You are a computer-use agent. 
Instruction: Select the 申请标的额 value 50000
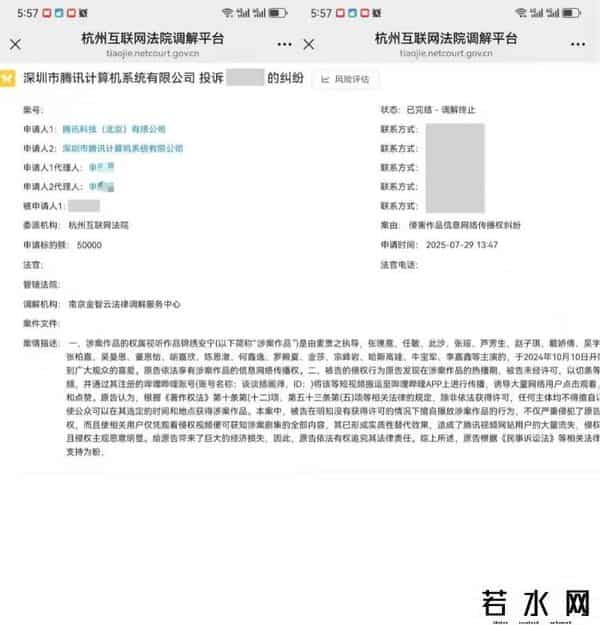[x=89, y=245]
